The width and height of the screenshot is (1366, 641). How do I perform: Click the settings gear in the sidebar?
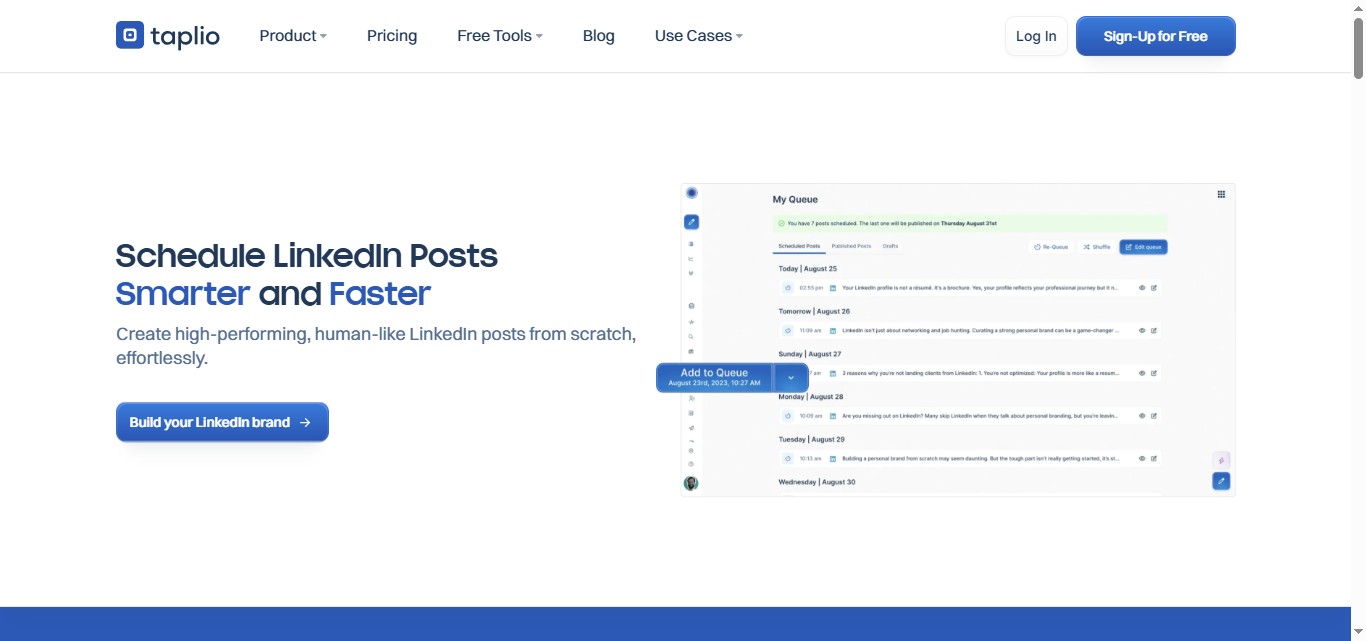pyautogui.click(x=691, y=448)
